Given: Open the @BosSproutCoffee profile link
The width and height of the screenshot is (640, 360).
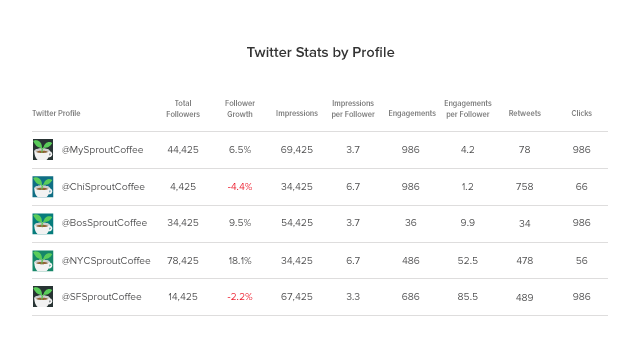Looking at the screenshot, I should click(104, 223).
